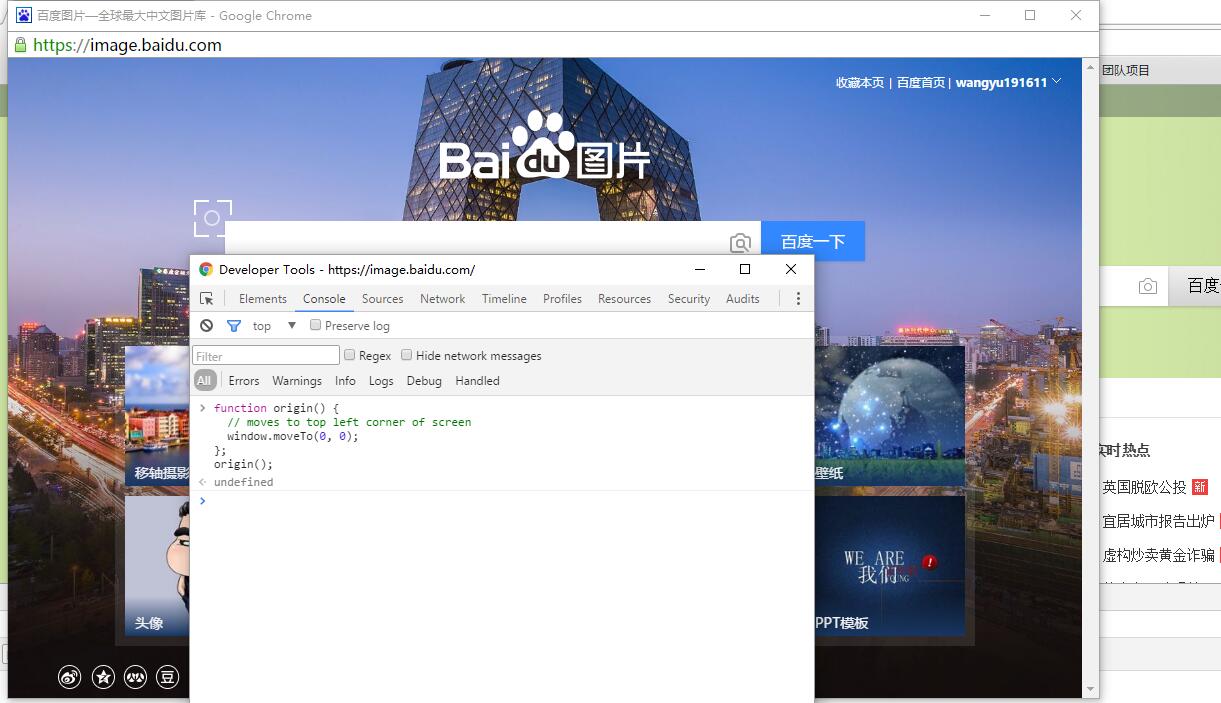
Task: Enable the Preserve log checkbox
Action: (315, 325)
